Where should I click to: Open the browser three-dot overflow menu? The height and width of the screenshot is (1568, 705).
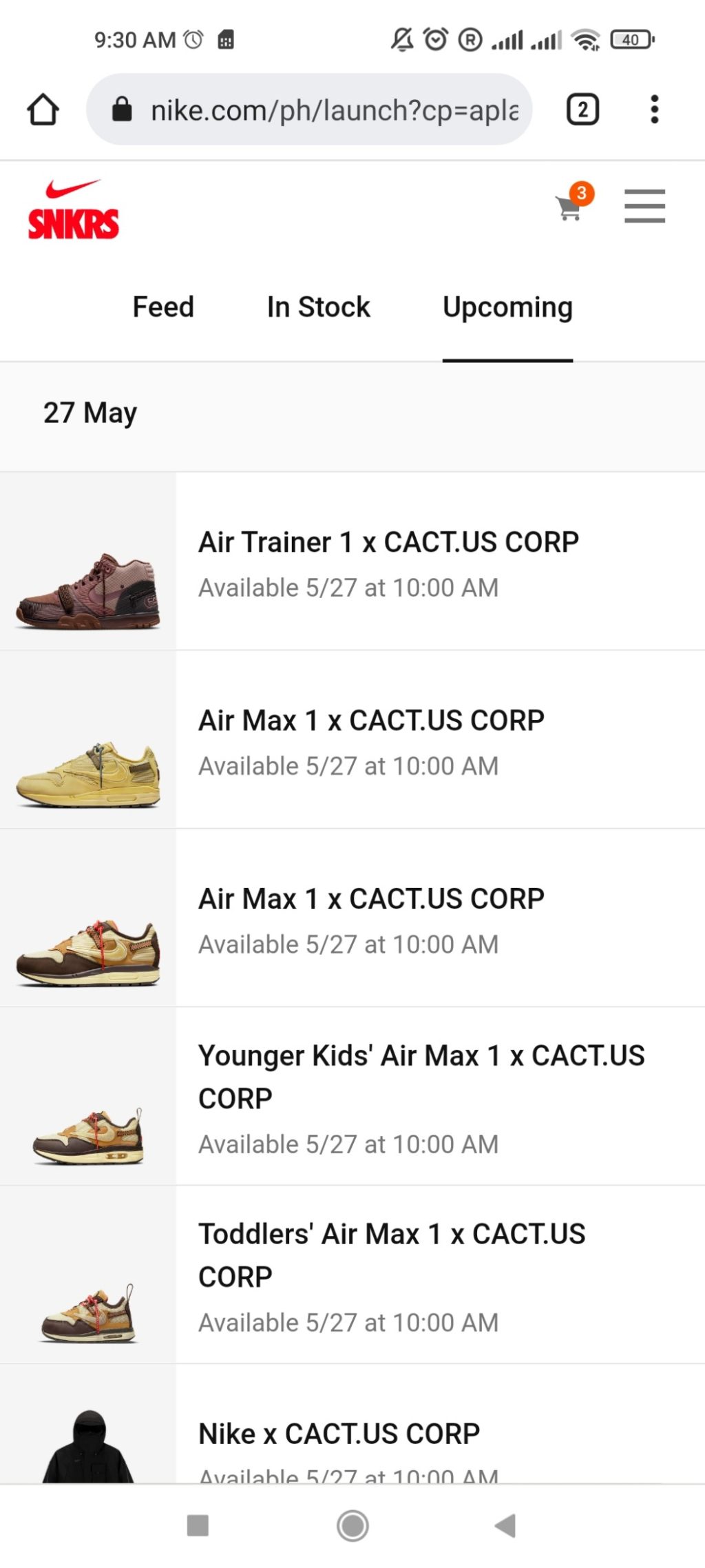tap(654, 110)
